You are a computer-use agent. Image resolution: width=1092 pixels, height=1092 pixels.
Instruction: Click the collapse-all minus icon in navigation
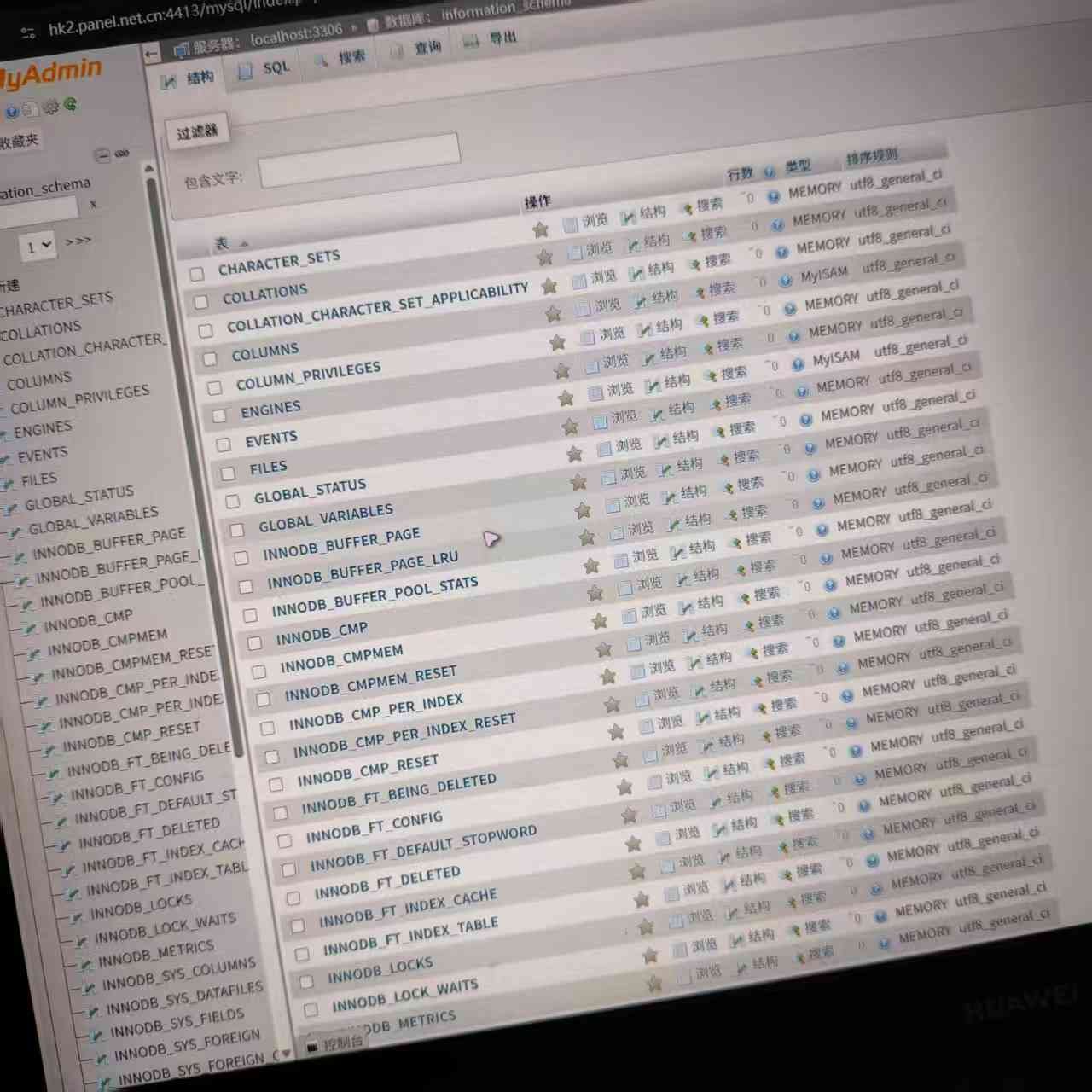pos(102,155)
